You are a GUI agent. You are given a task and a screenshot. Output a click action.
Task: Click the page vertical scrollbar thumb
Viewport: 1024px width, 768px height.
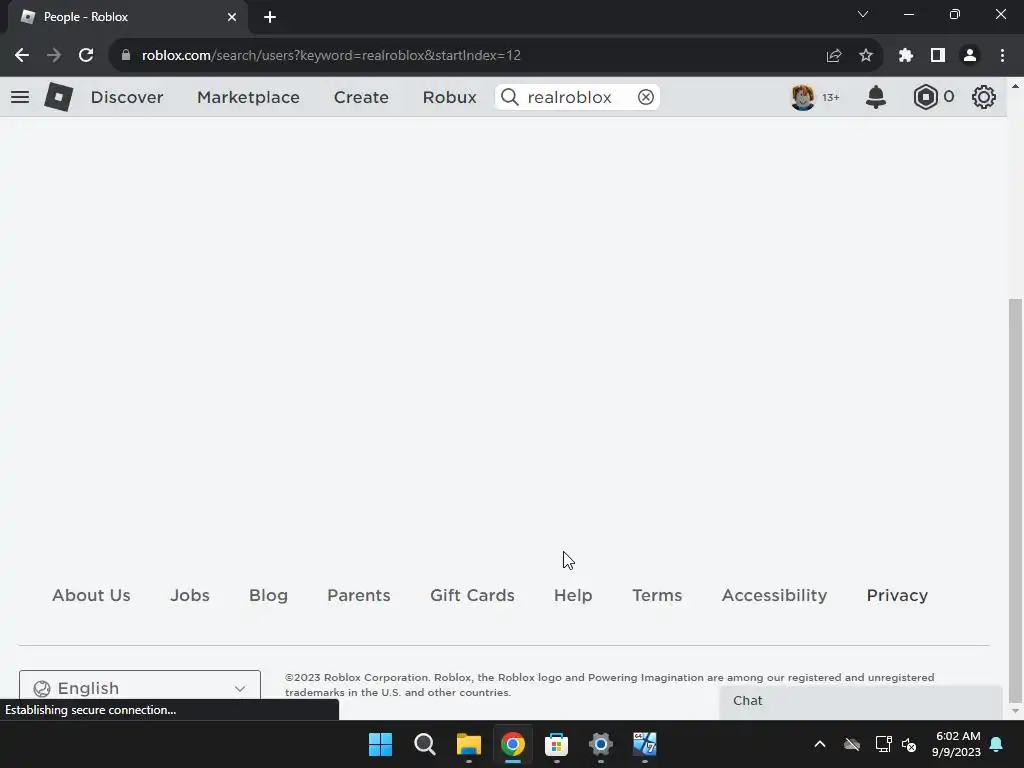coord(1015,500)
